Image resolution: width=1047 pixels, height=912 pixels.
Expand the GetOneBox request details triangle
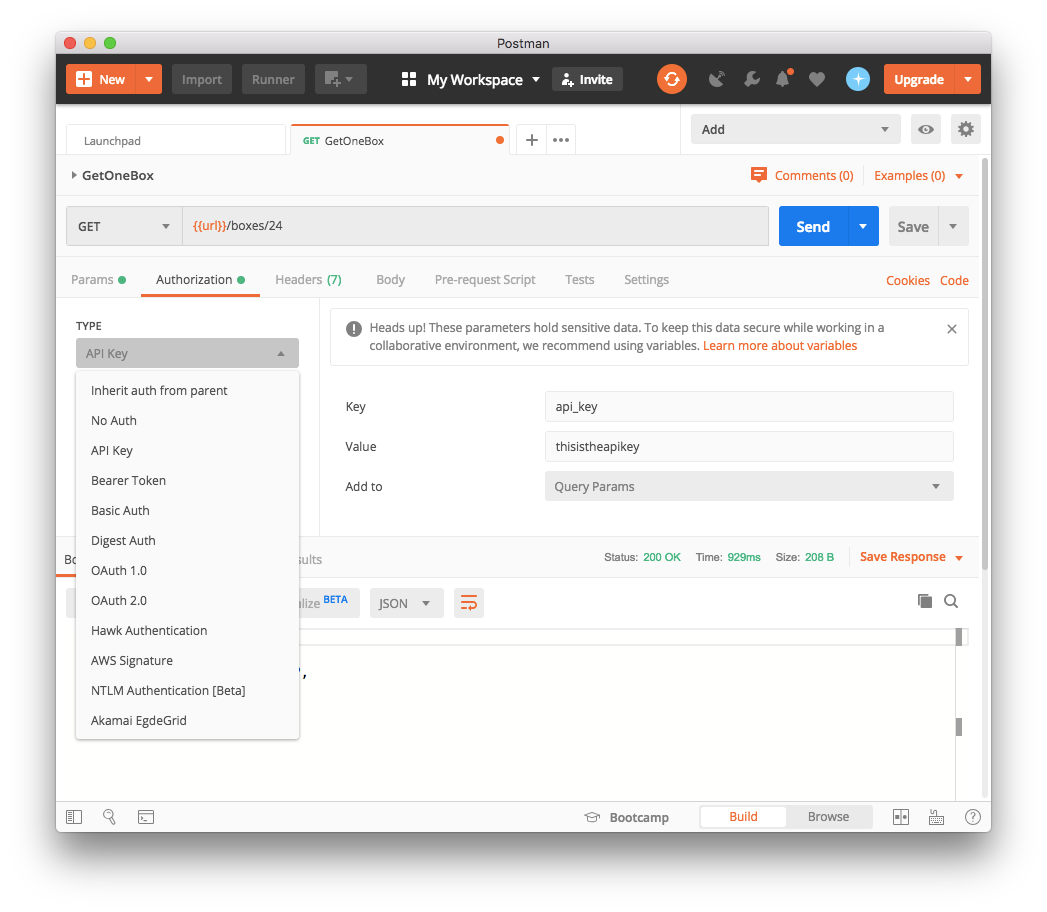tap(73, 175)
